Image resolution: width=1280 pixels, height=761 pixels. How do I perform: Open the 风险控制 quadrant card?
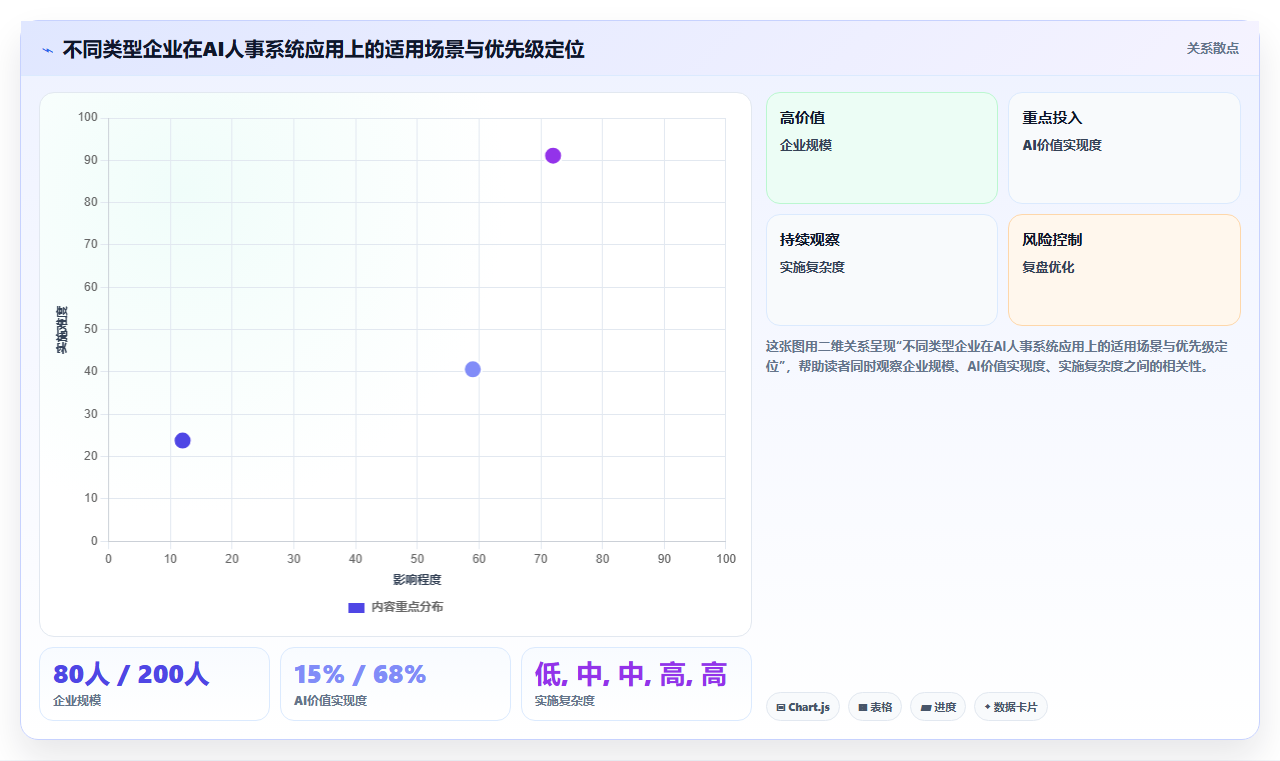pos(1124,270)
